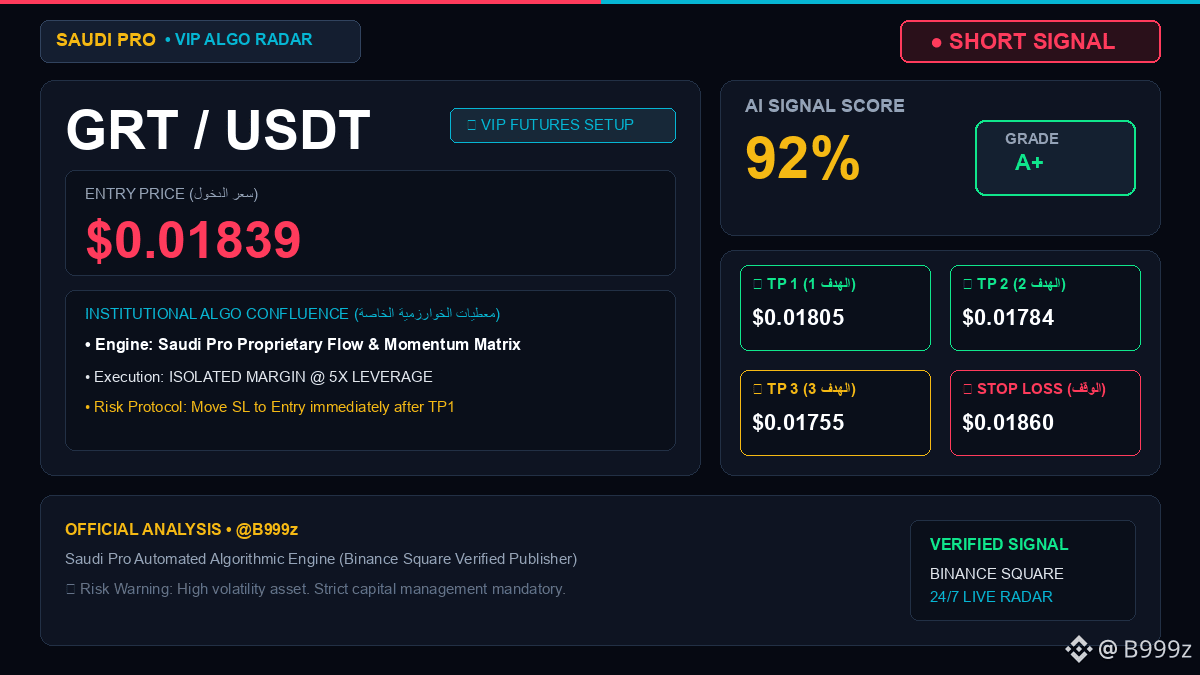The image size is (1200, 675).
Task: Click the @ B999z watermark text
Action: point(1145,649)
